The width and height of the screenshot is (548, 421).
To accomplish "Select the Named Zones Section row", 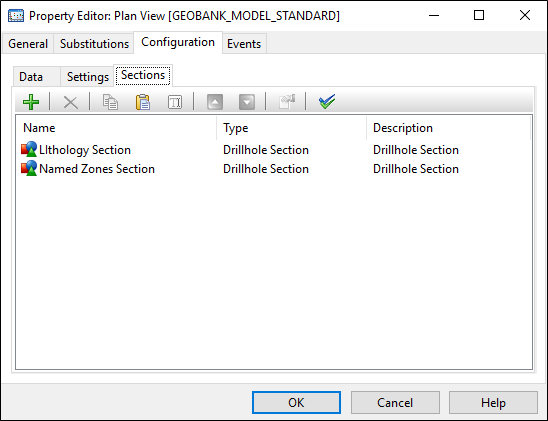I will (x=274, y=169).
